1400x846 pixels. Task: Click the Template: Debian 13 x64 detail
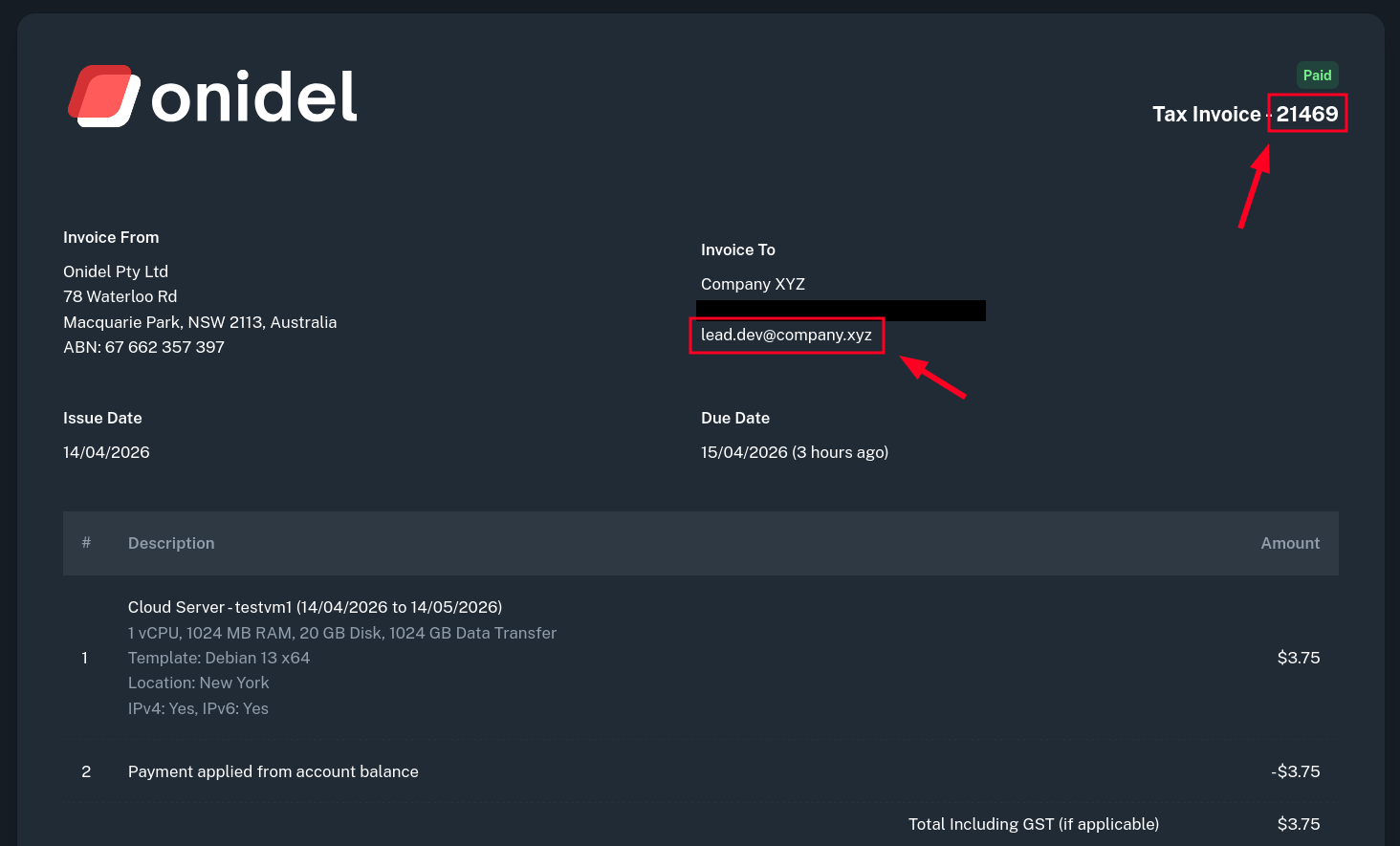[219, 659]
